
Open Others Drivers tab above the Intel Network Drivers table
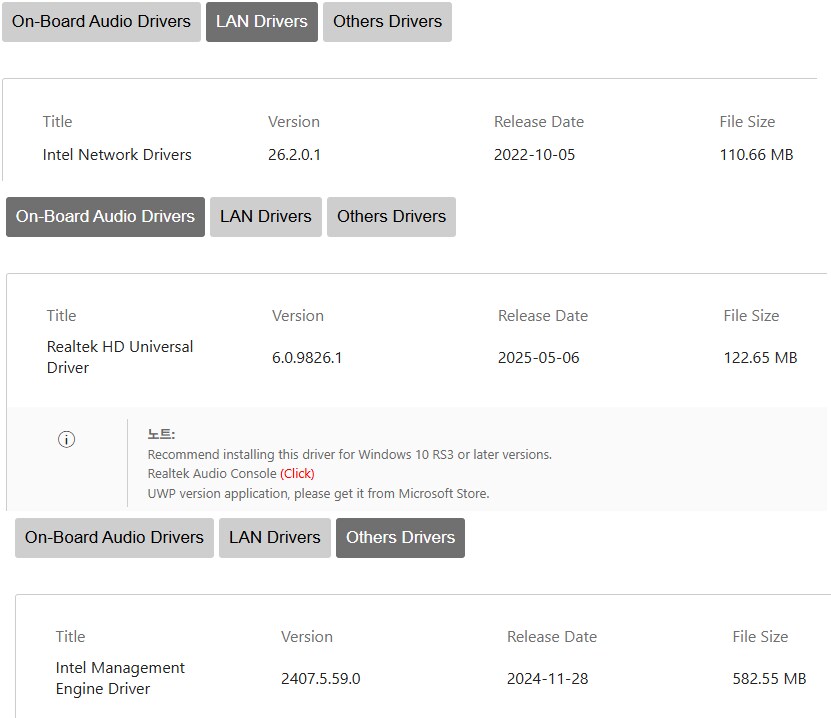pyautogui.click(x=387, y=22)
